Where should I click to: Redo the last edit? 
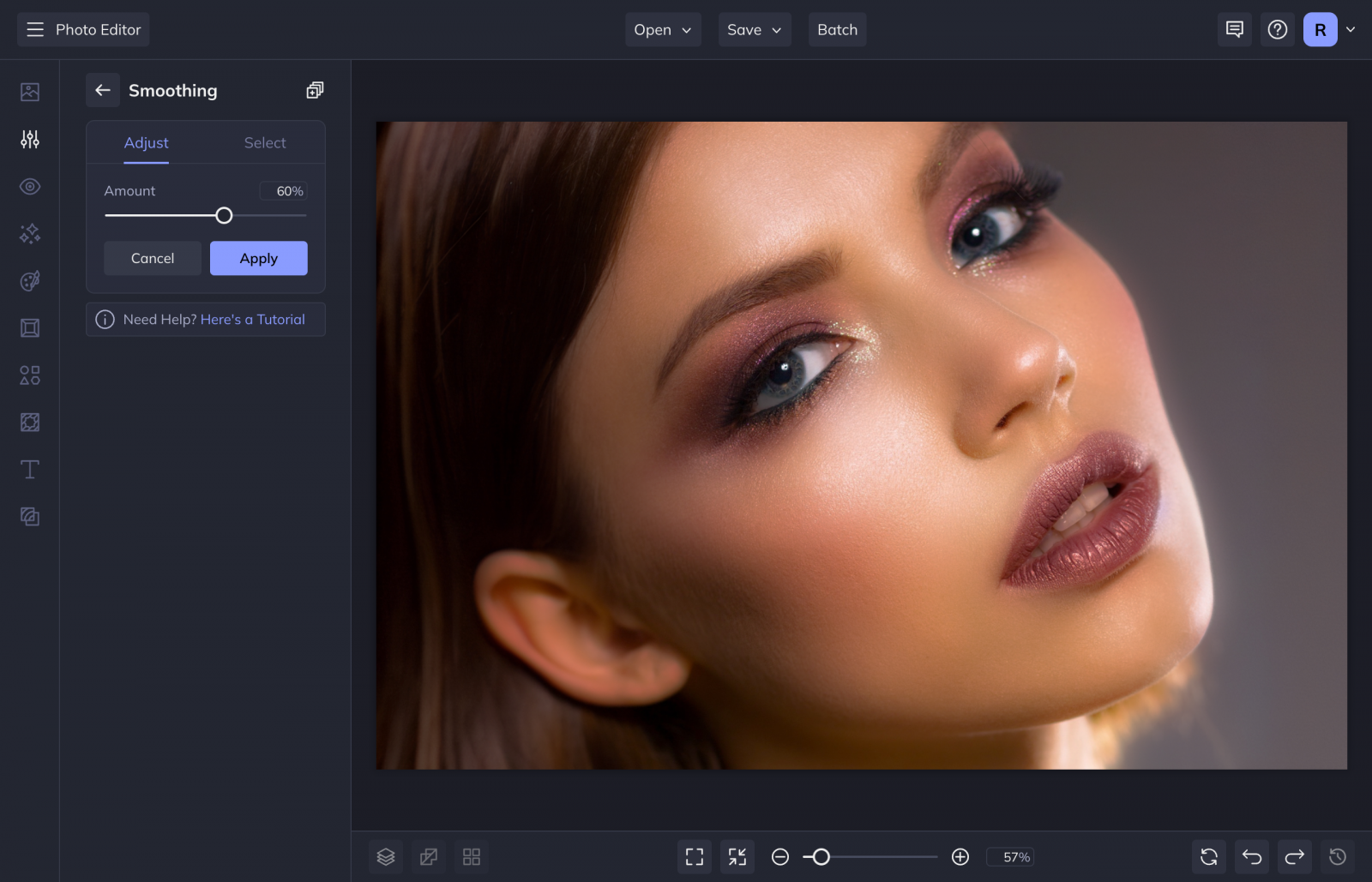1294,856
